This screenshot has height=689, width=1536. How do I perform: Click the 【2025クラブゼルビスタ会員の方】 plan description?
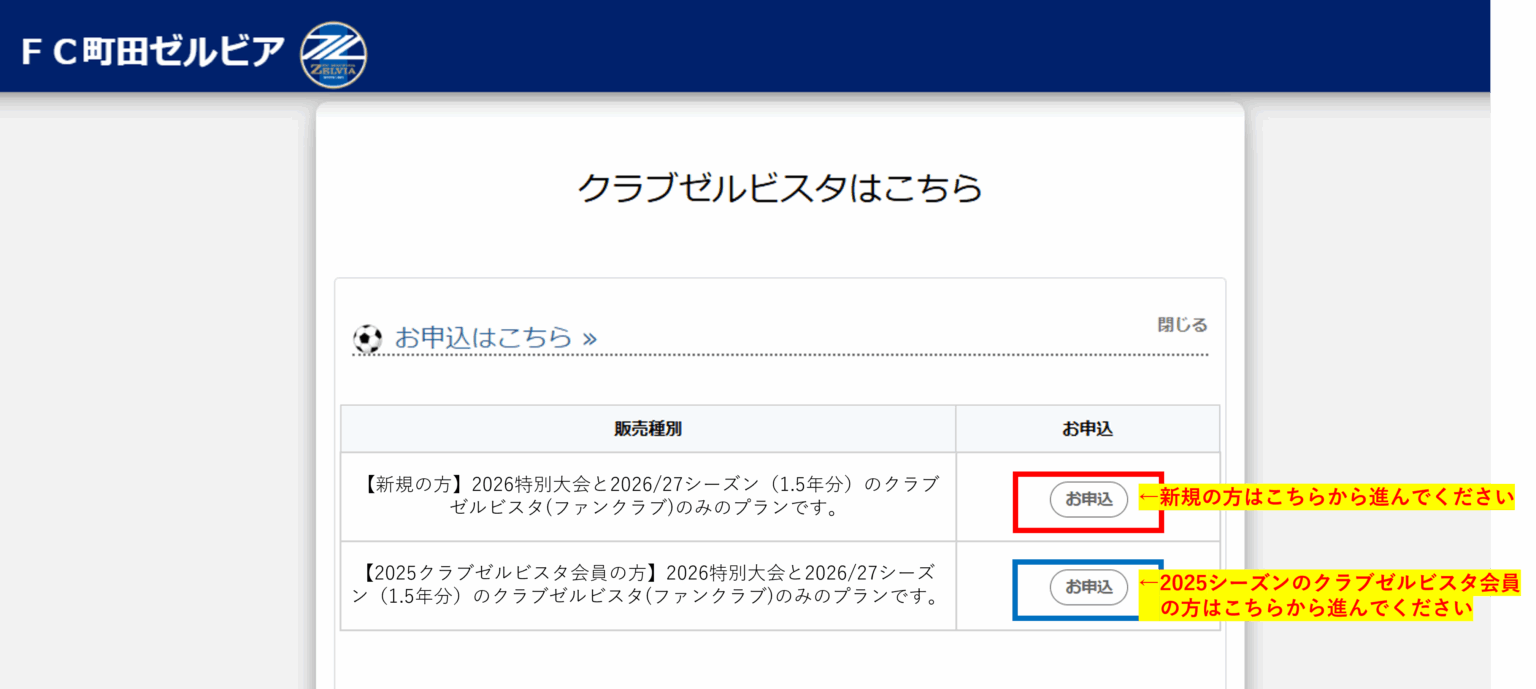[x=648, y=585]
